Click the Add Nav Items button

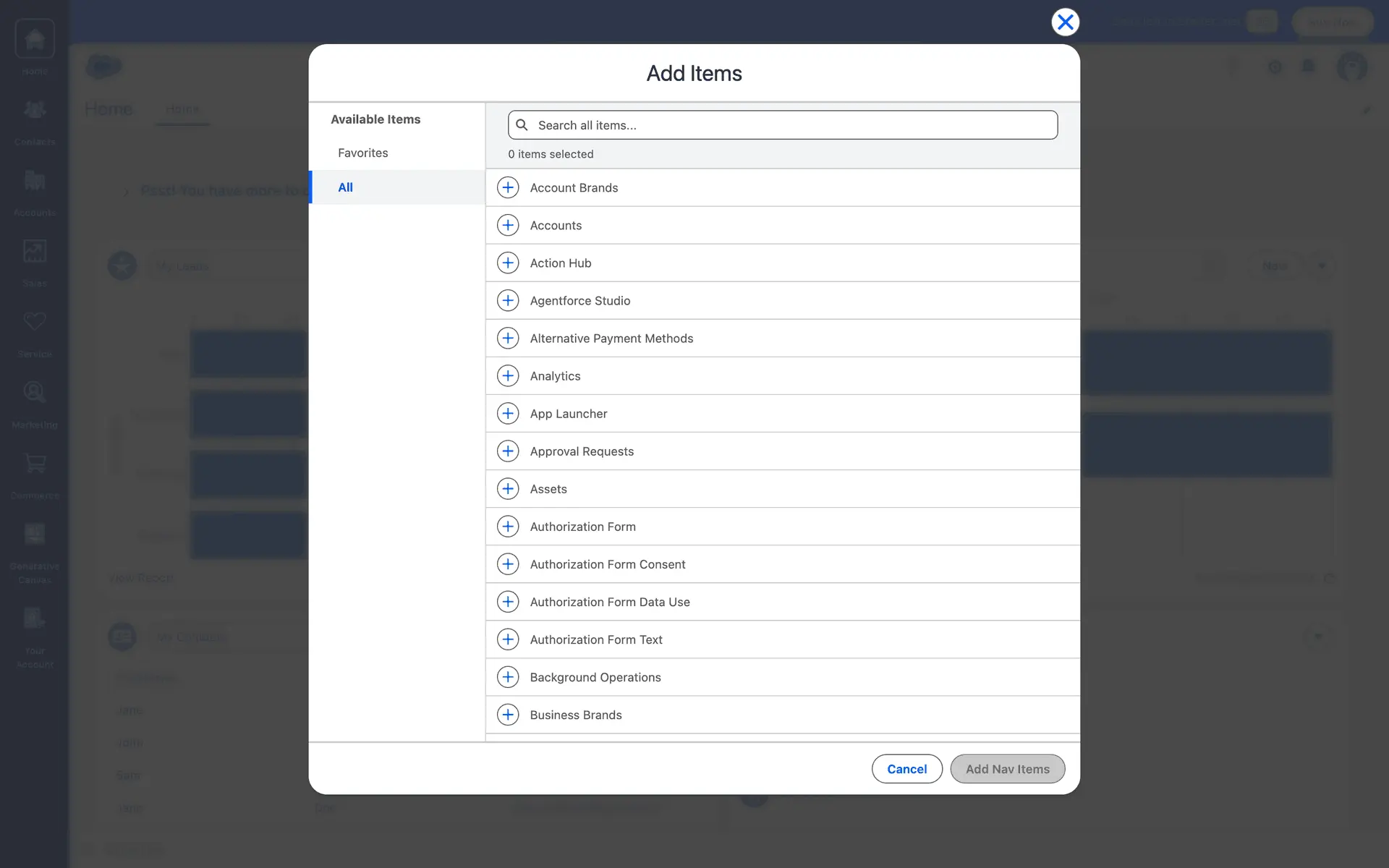coord(1007,769)
